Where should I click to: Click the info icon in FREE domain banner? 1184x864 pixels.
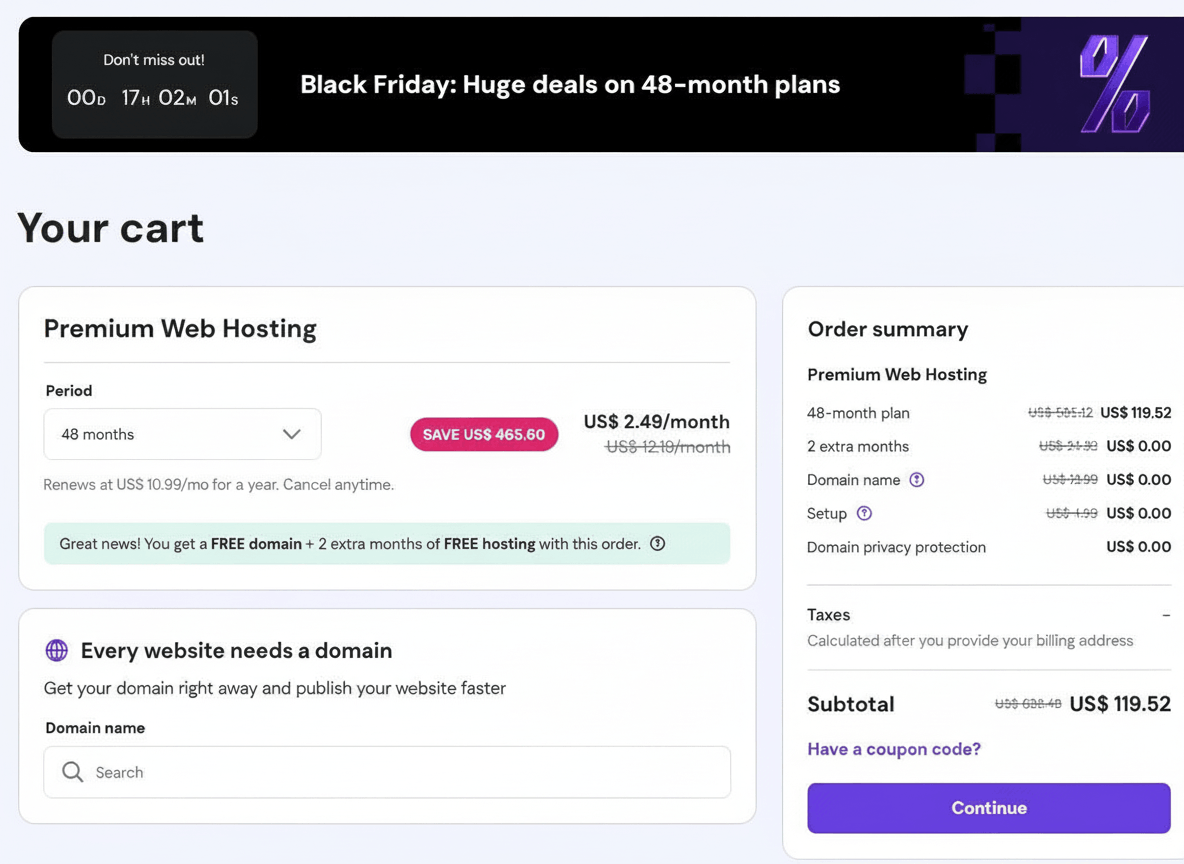(657, 543)
